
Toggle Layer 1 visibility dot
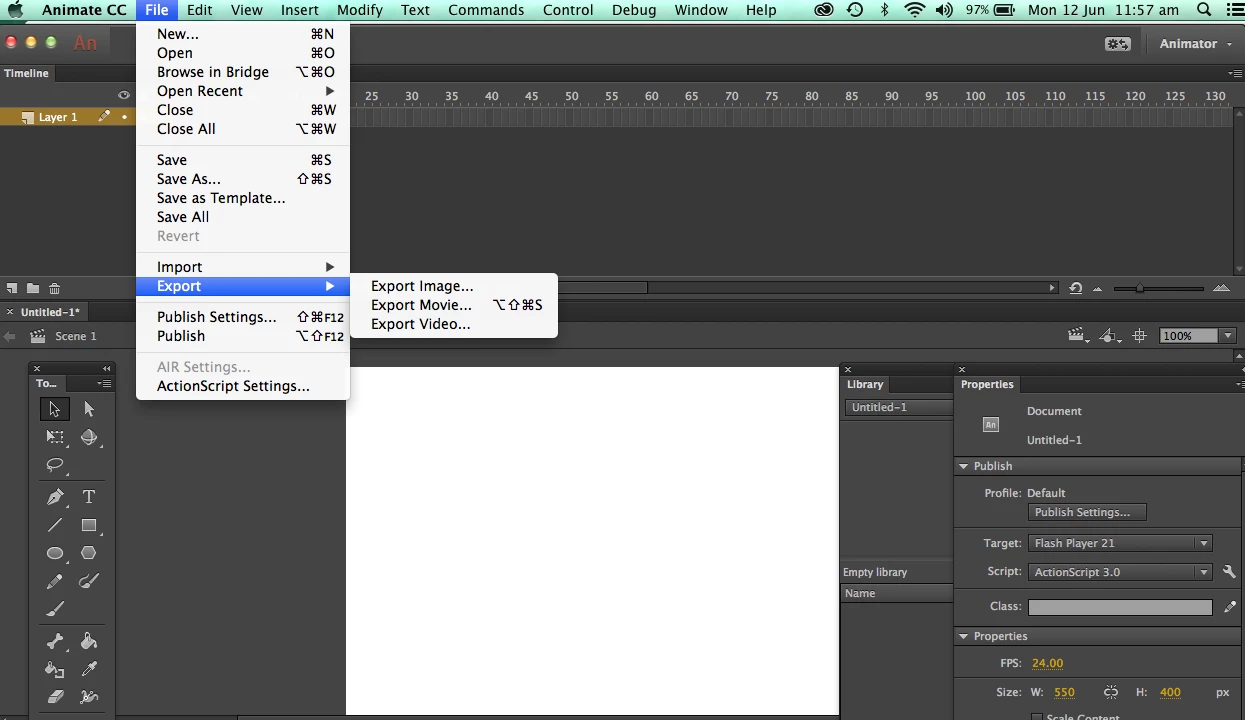pyautogui.click(x=125, y=117)
